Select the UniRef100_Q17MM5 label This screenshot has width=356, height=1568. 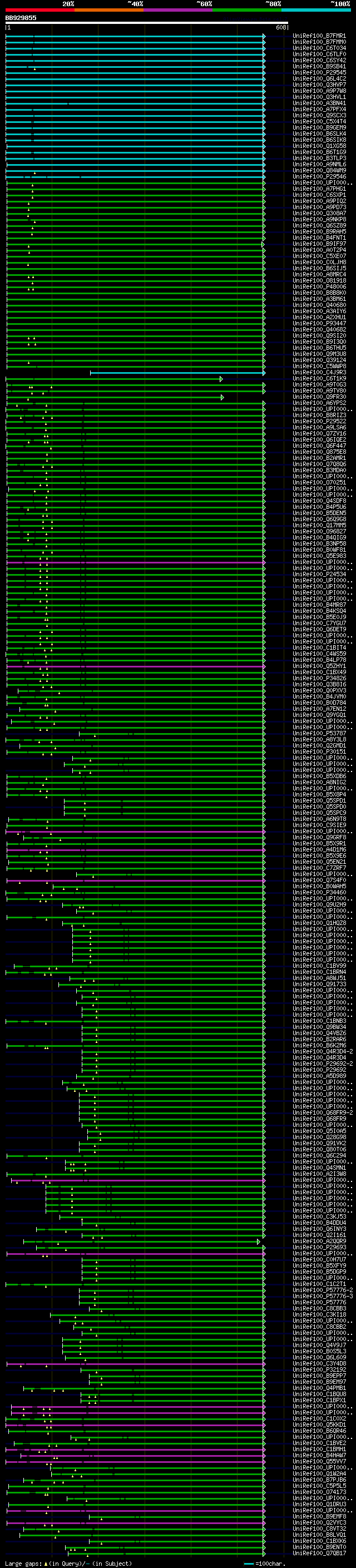pyautogui.click(x=319, y=525)
